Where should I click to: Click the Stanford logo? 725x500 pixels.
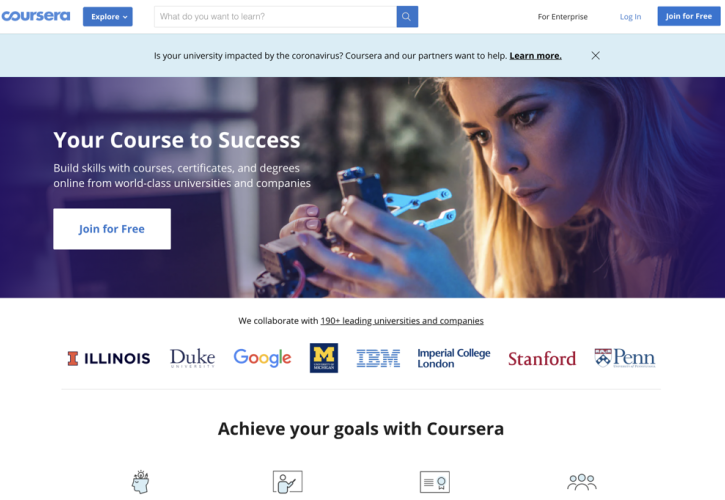(x=542, y=359)
